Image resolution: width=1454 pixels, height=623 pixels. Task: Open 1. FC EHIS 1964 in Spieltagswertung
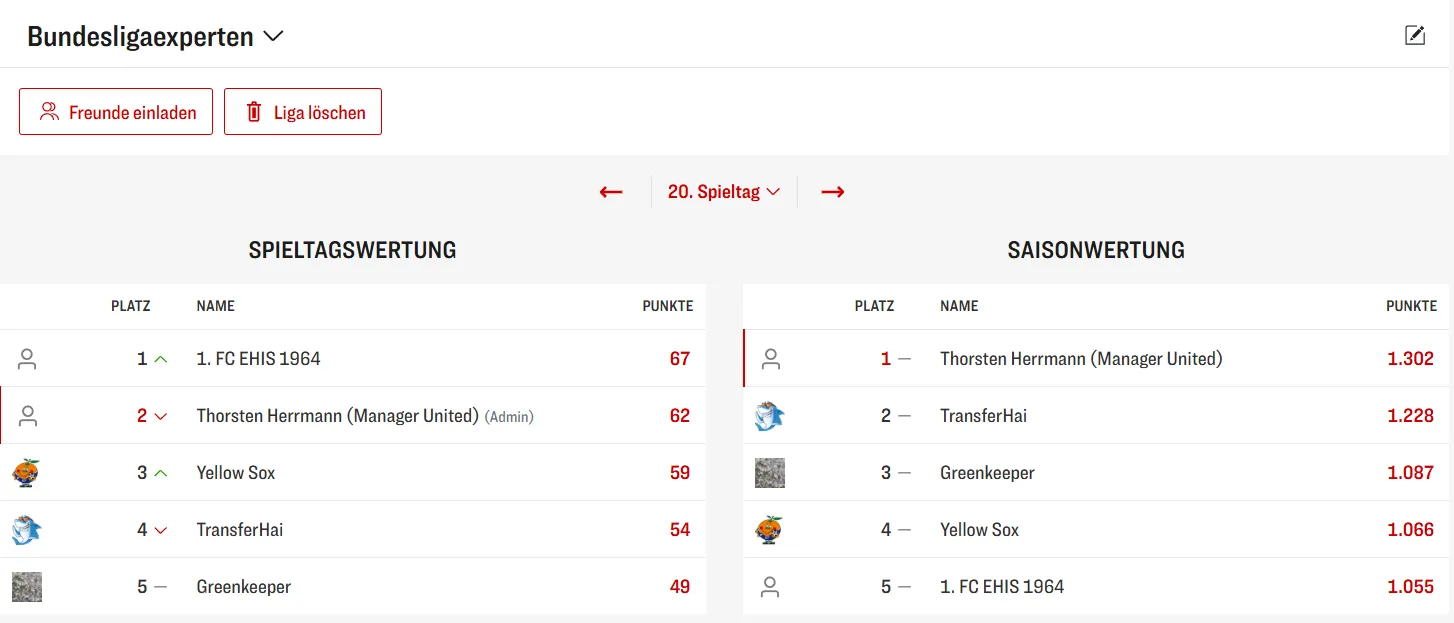coord(258,359)
